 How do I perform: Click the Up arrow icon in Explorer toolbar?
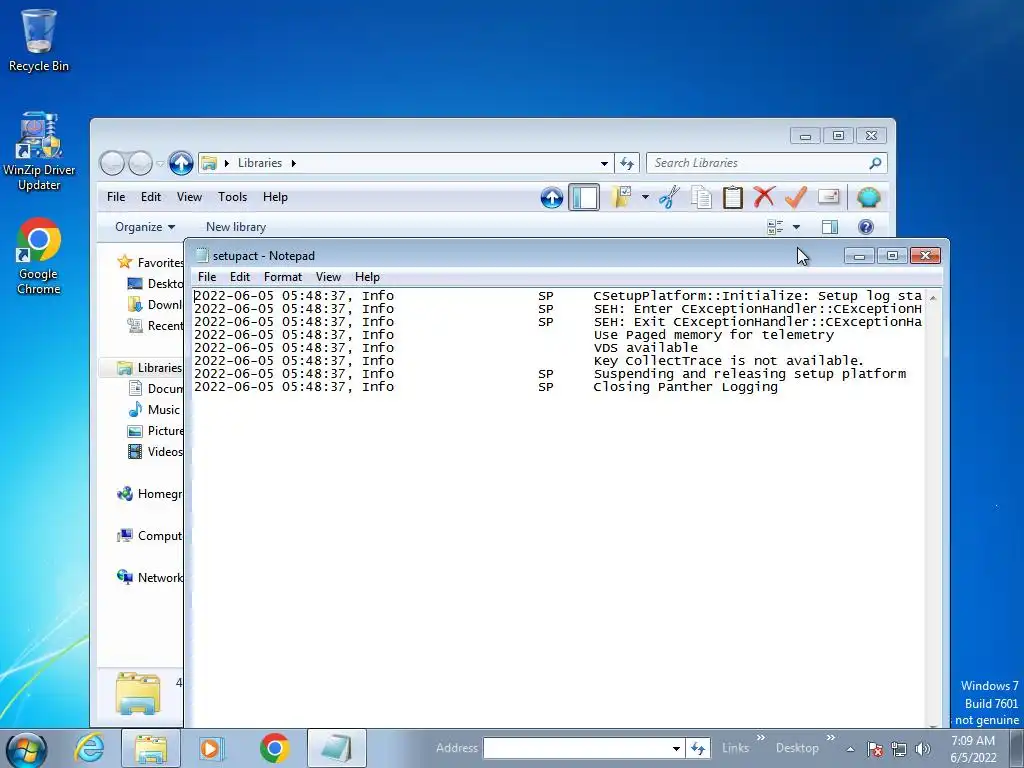pyautogui.click(x=552, y=198)
